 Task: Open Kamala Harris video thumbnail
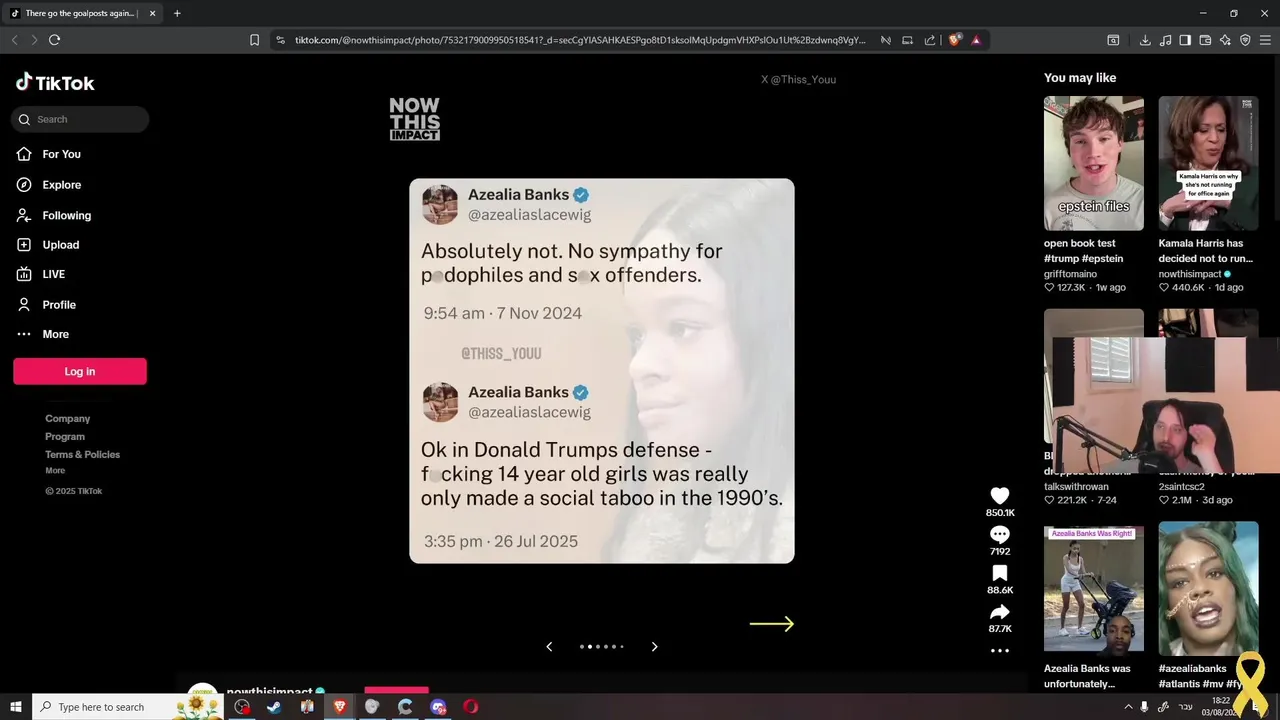point(1208,163)
